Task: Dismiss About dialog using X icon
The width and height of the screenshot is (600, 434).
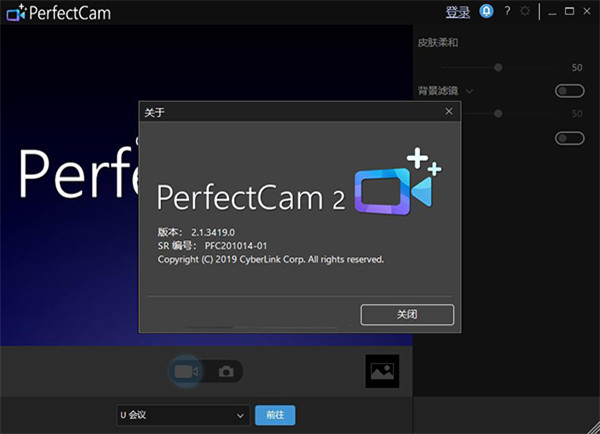Action: (449, 111)
